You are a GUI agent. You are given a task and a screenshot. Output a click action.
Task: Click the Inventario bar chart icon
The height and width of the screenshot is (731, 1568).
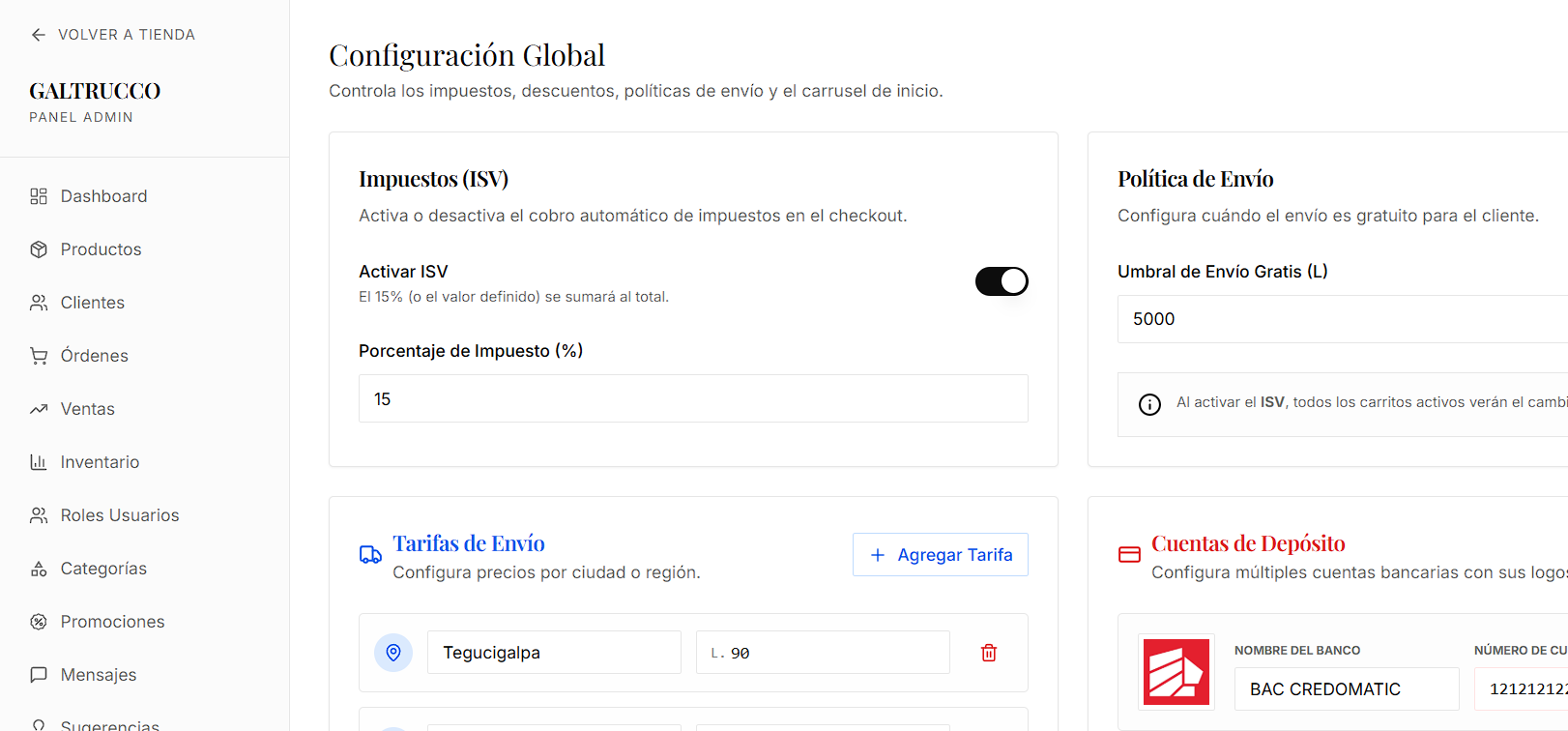click(39, 462)
